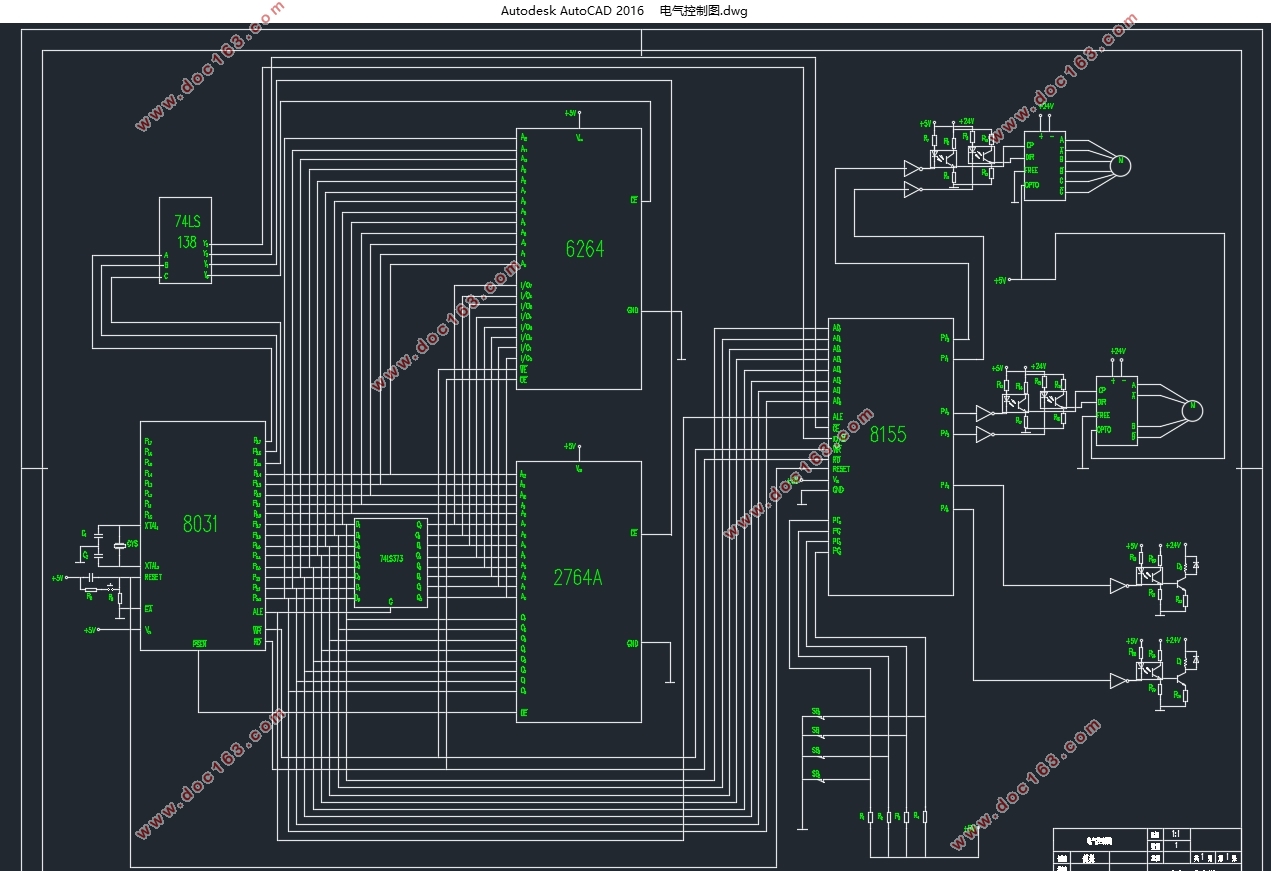This screenshot has width=1271, height=871.
Task: Click the 74LS373 latch block
Action: (x=390, y=562)
